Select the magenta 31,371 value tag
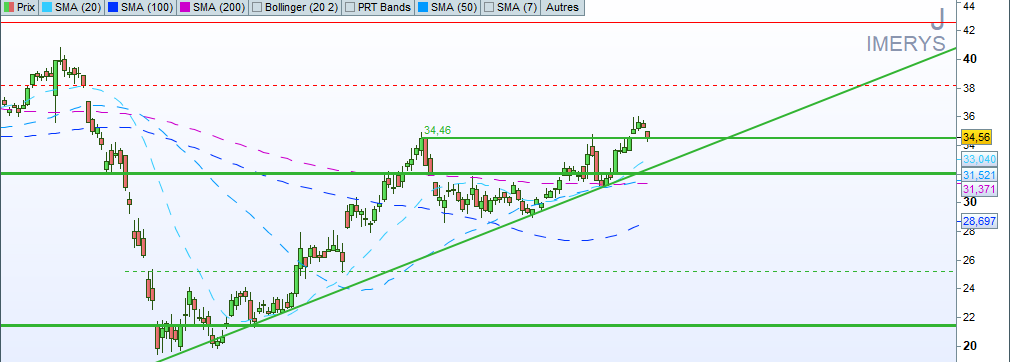 (979, 190)
